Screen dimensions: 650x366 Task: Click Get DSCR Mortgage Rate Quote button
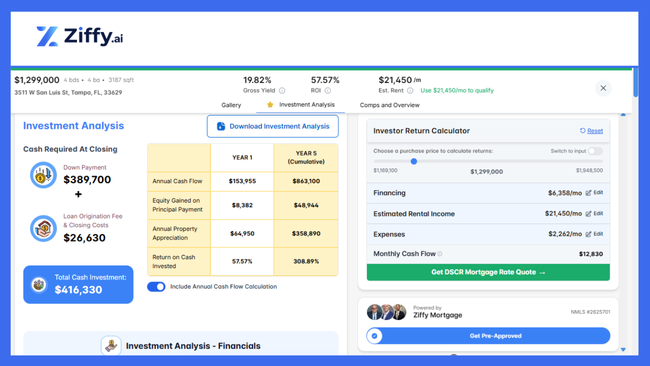point(488,272)
